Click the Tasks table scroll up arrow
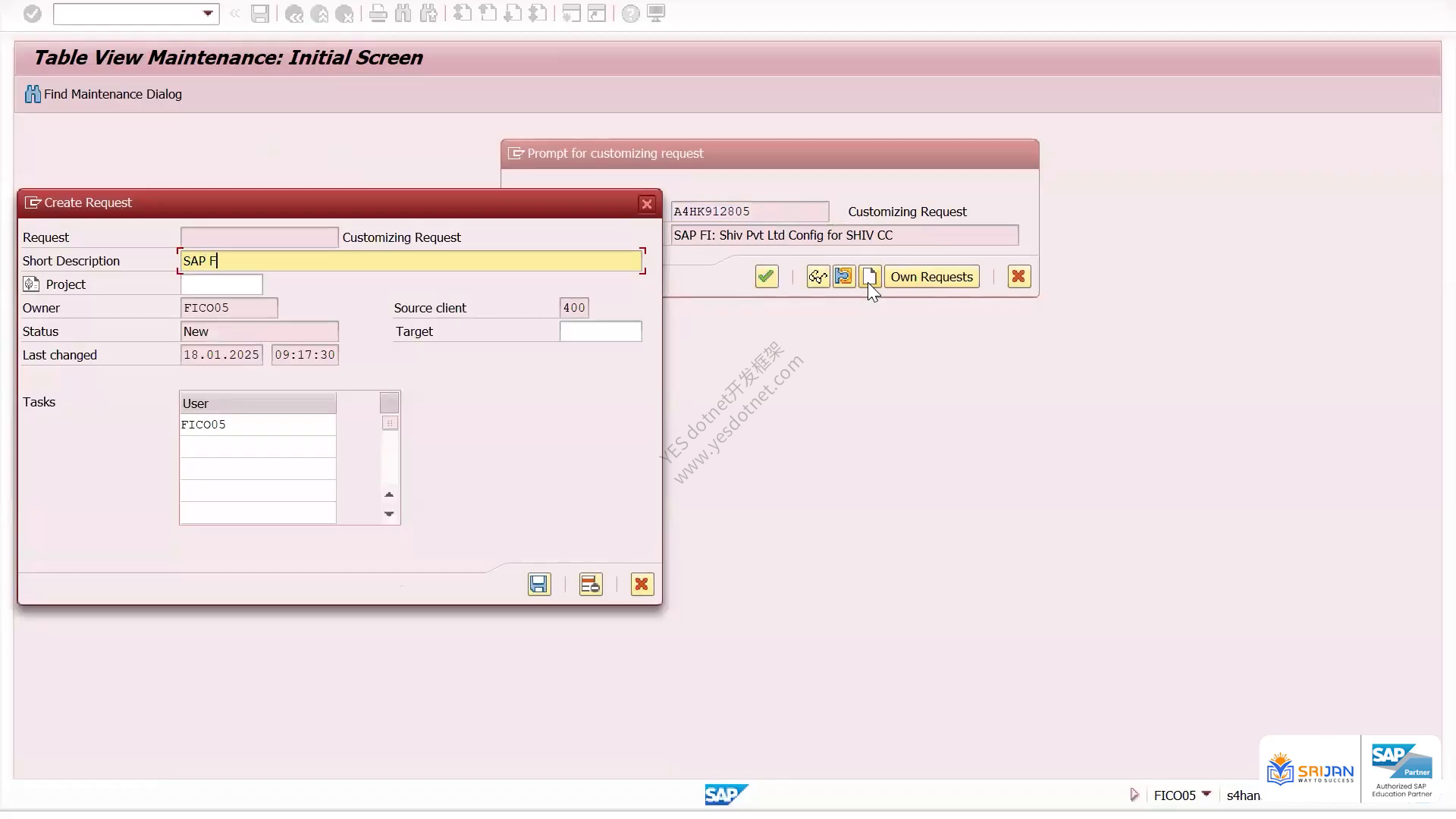 (x=389, y=494)
